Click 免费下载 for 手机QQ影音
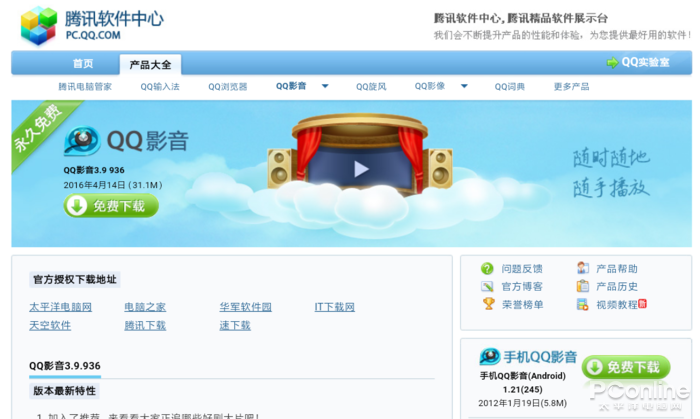Screen dimensions: 700x419 pos(626,367)
